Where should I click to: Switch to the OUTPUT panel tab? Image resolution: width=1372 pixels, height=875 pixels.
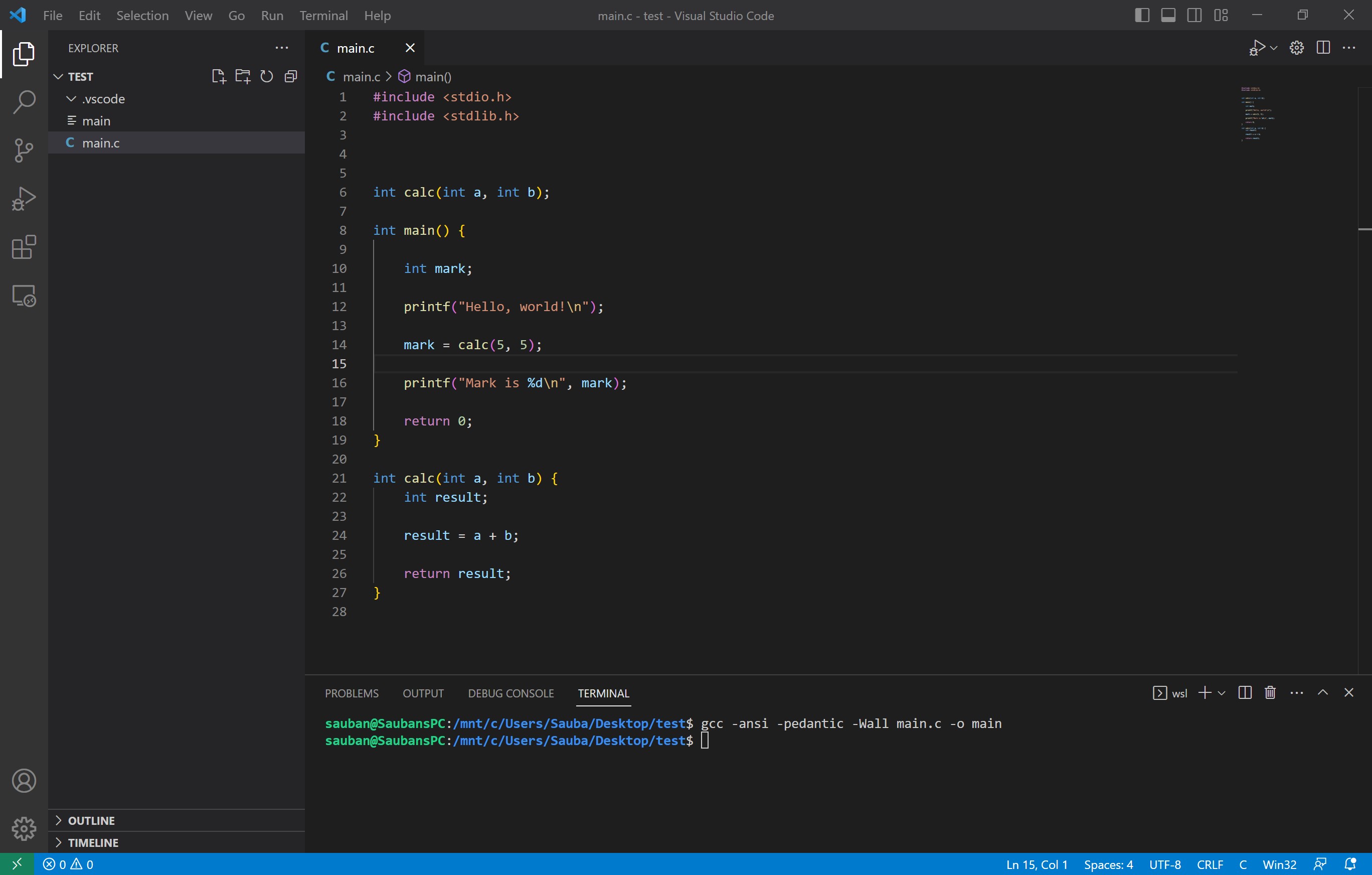(423, 693)
